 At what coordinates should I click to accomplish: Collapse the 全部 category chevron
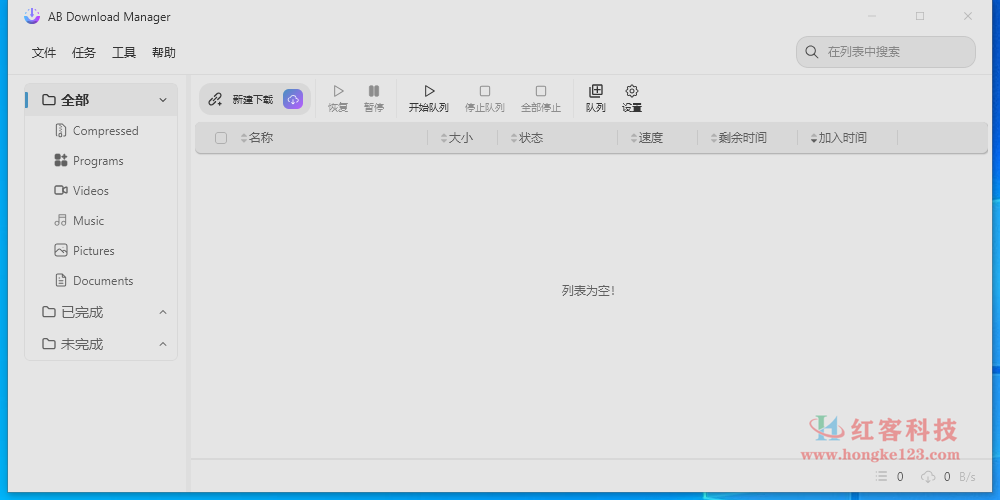pyautogui.click(x=163, y=100)
